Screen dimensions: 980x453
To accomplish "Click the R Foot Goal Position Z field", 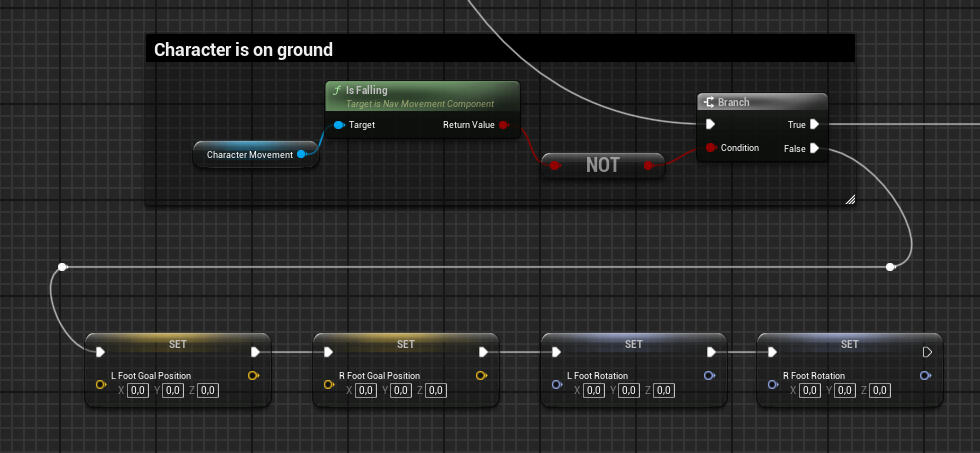I will 436,391.
